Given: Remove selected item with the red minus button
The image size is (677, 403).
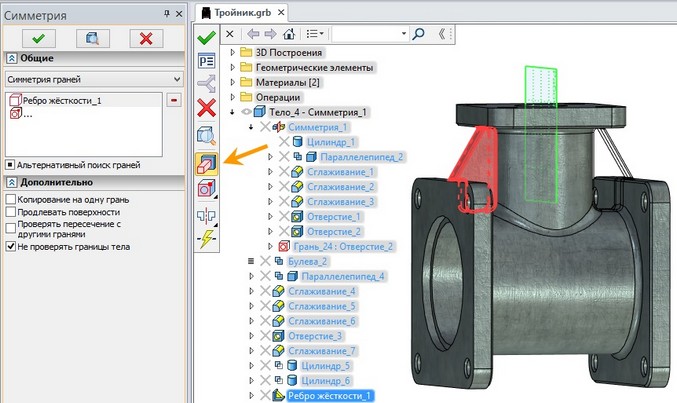Looking at the screenshot, I should [x=174, y=101].
